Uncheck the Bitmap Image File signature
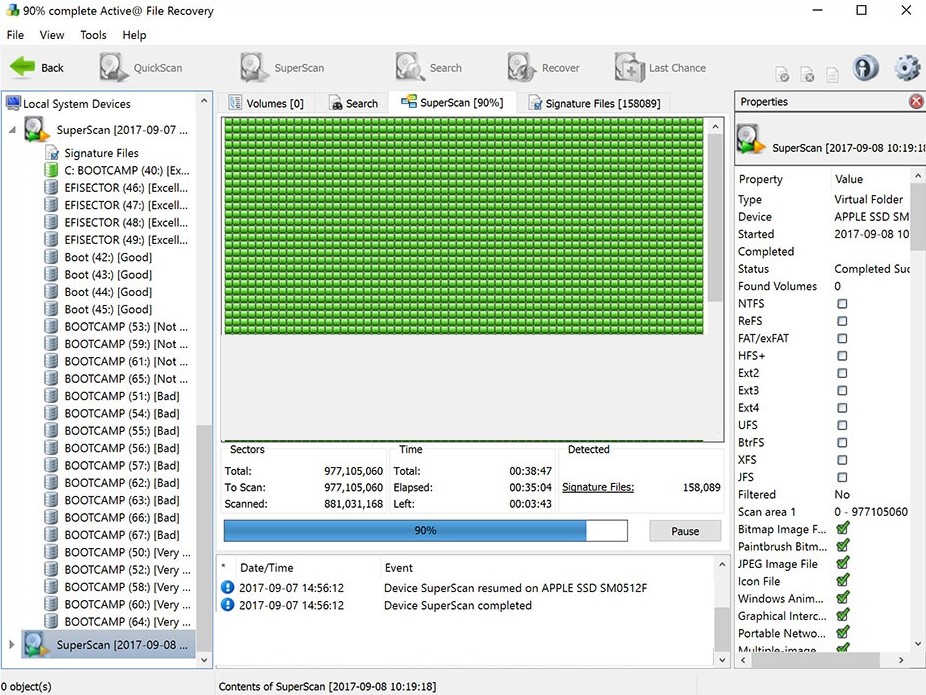The height and width of the screenshot is (695, 926). coord(843,528)
